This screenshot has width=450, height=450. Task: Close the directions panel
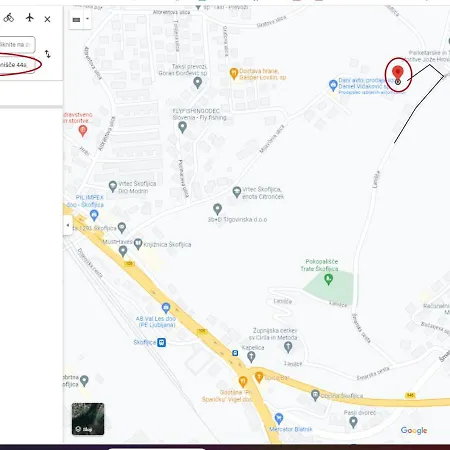pos(47,19)
